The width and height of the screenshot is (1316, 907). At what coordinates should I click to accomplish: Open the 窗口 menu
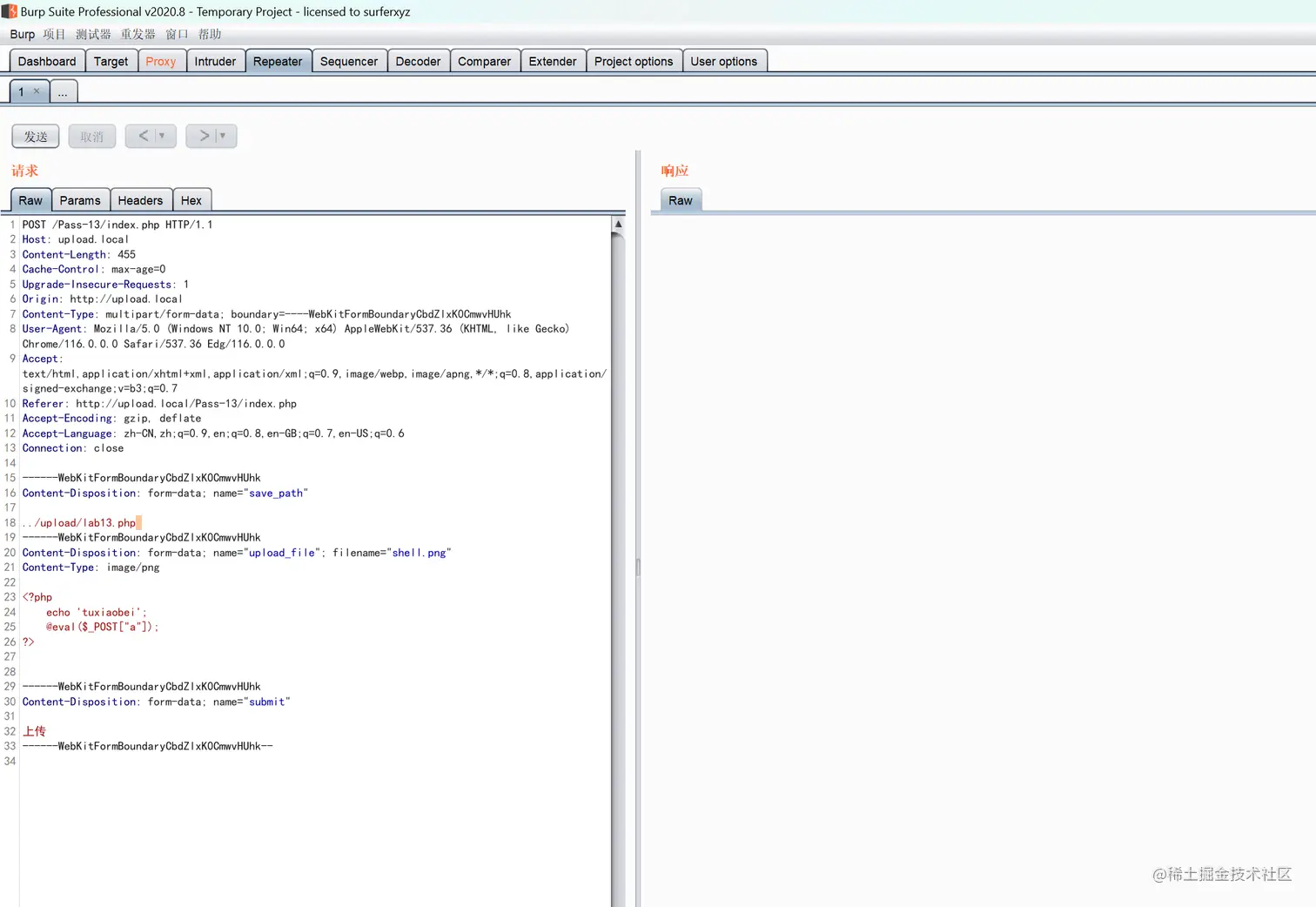pos(177,35)
